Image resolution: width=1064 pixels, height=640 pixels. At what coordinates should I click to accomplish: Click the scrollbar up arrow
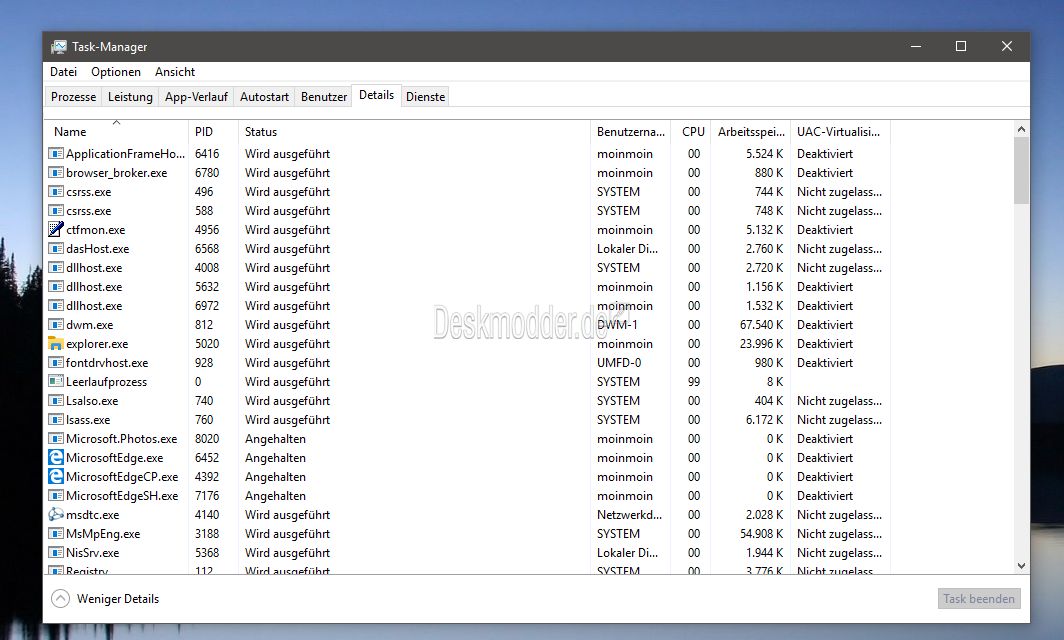click(x=1021, y=129)
